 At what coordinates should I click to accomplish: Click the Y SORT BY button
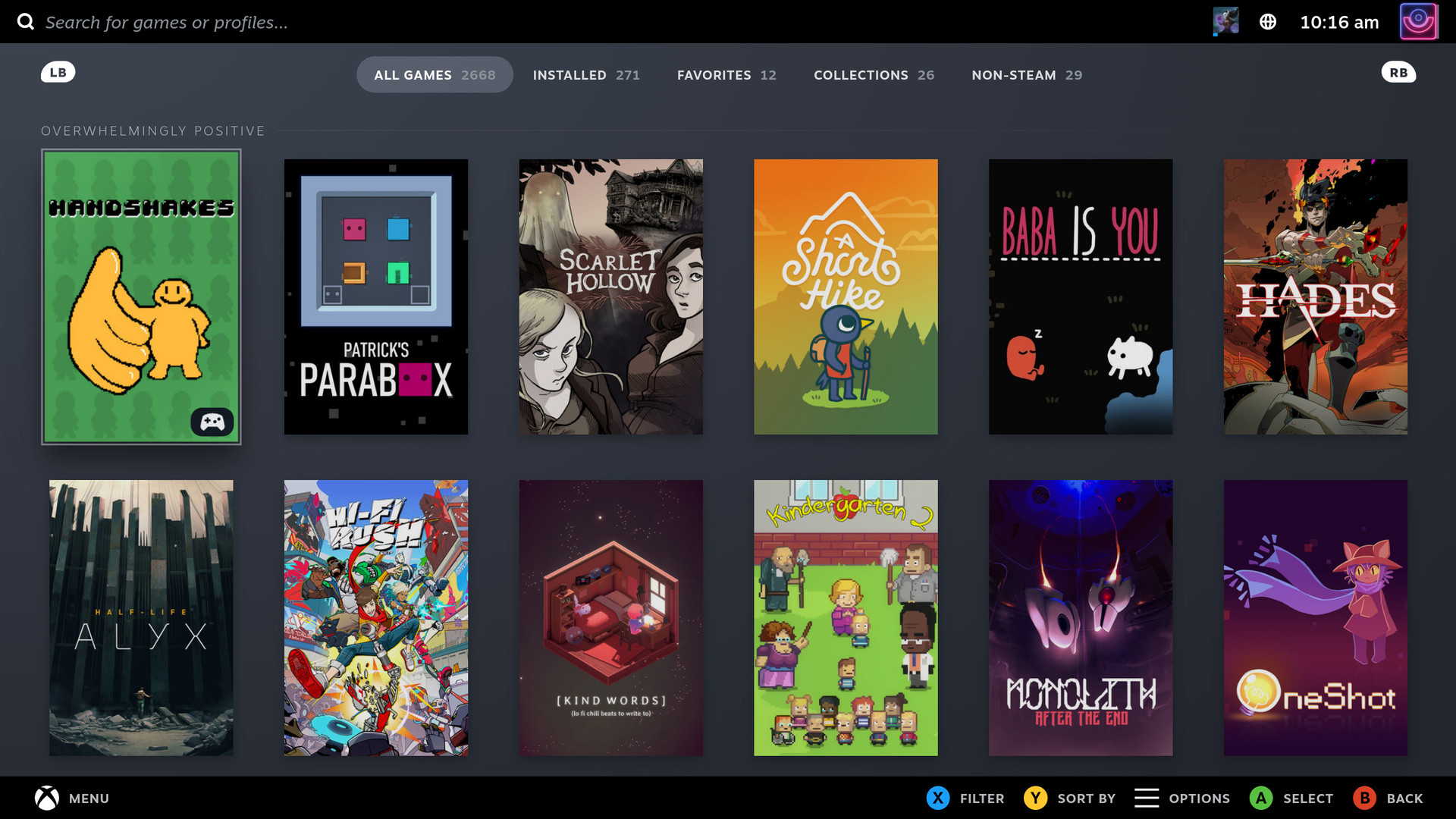coord(1035,798)
